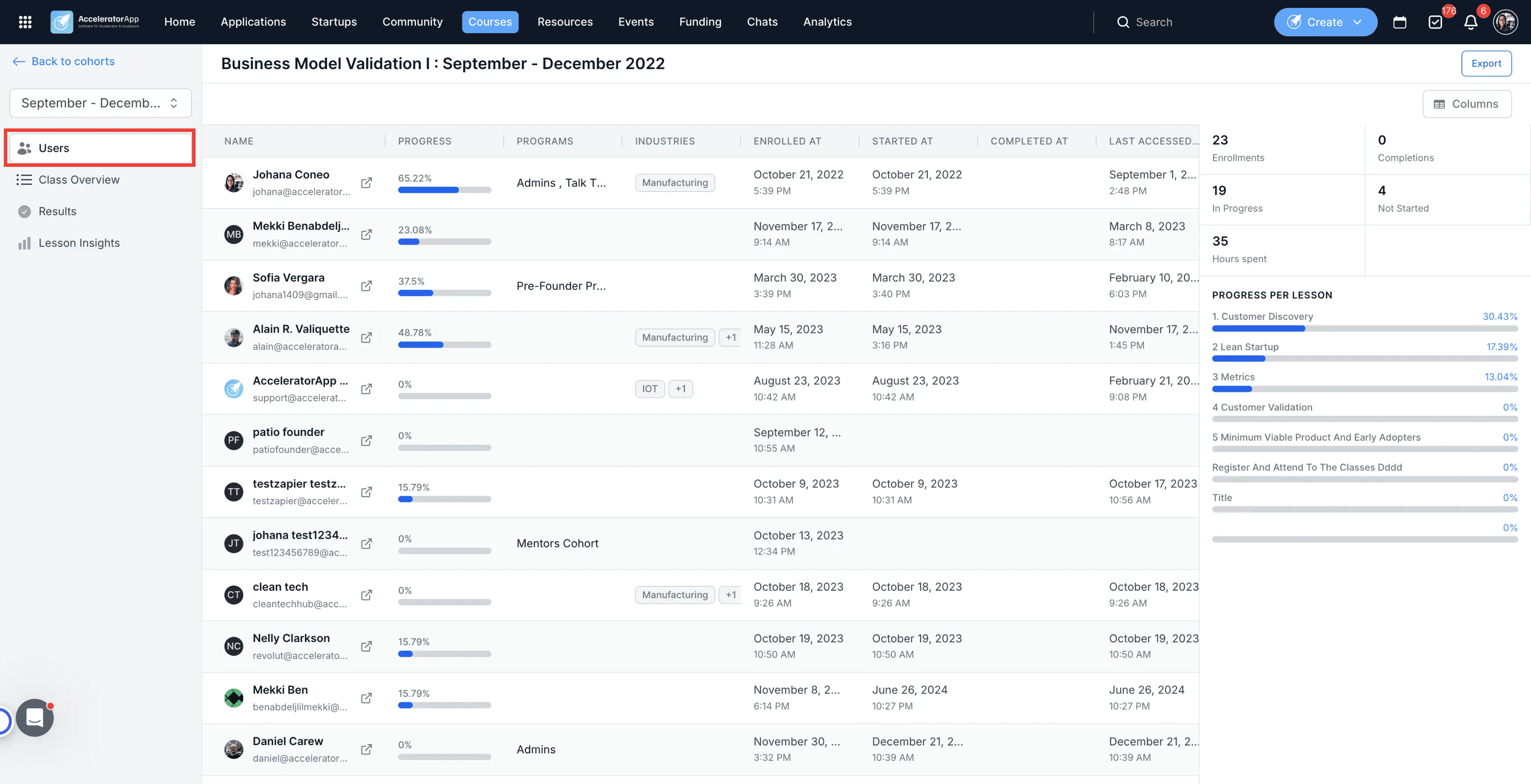
Task: Click the MB initials avatar
Action: tap(234, 235)
